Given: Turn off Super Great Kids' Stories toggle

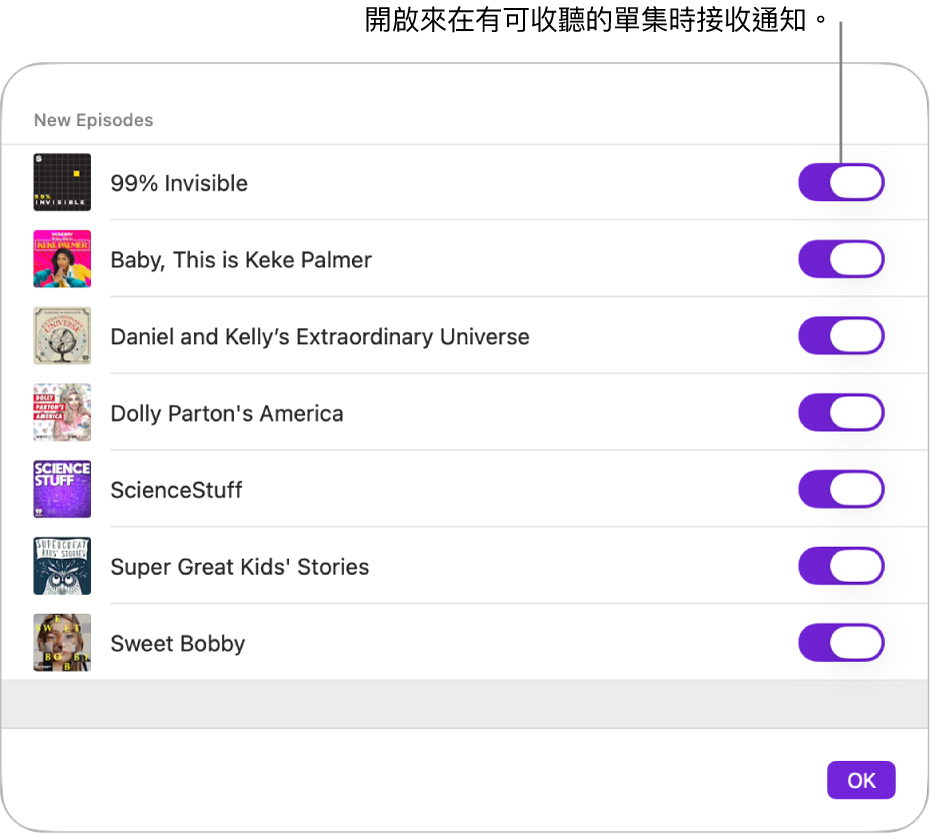Looking at the screenshot, I should tap(841, 566).
